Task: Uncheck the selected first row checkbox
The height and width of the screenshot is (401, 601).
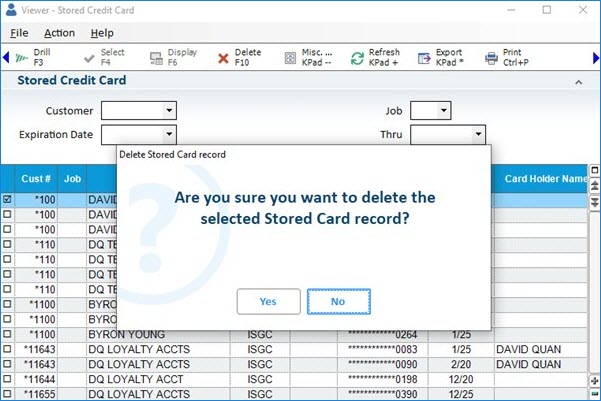Action: (x=8, y=200)
